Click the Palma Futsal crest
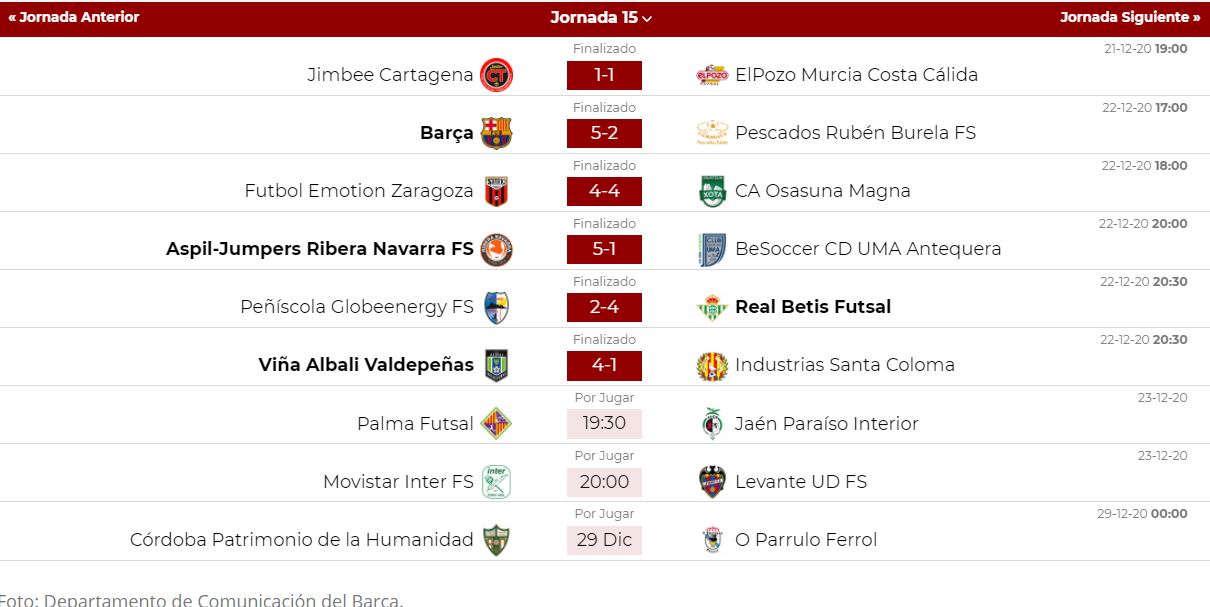 pos(496,423)
